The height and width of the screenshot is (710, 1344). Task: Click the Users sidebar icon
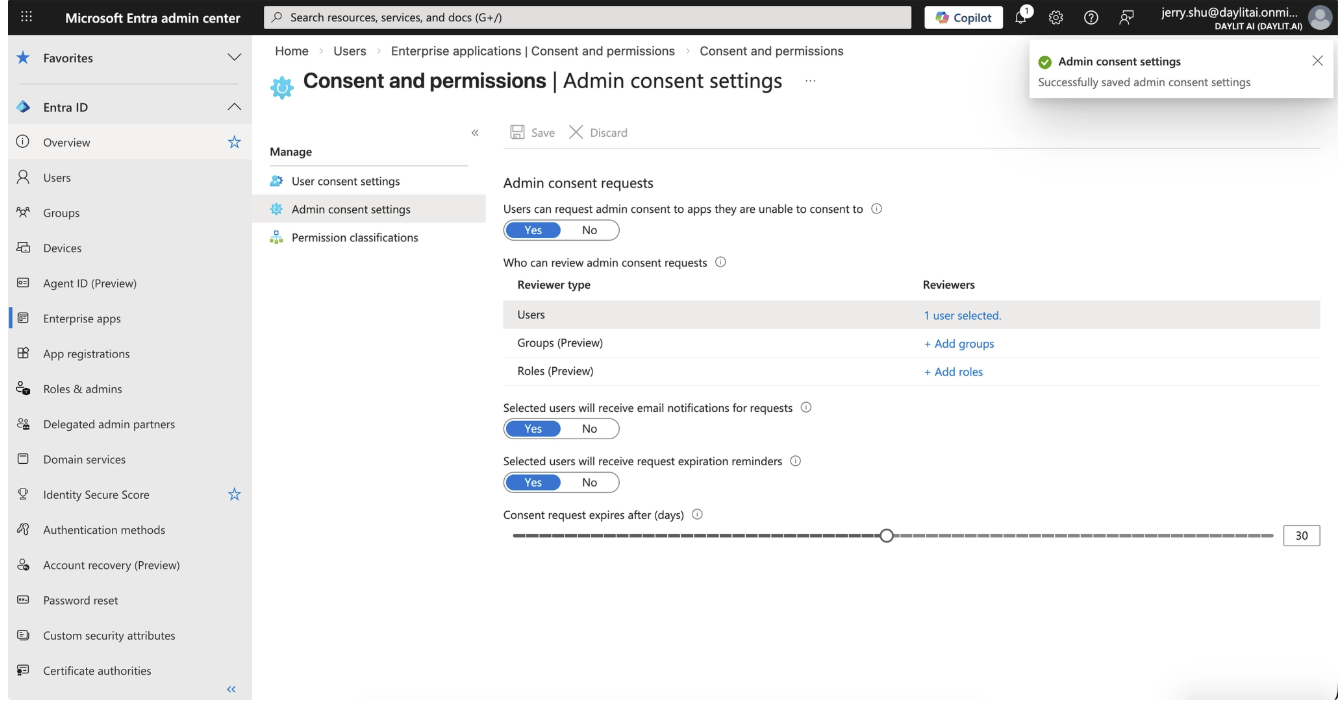tap(22, 178)
